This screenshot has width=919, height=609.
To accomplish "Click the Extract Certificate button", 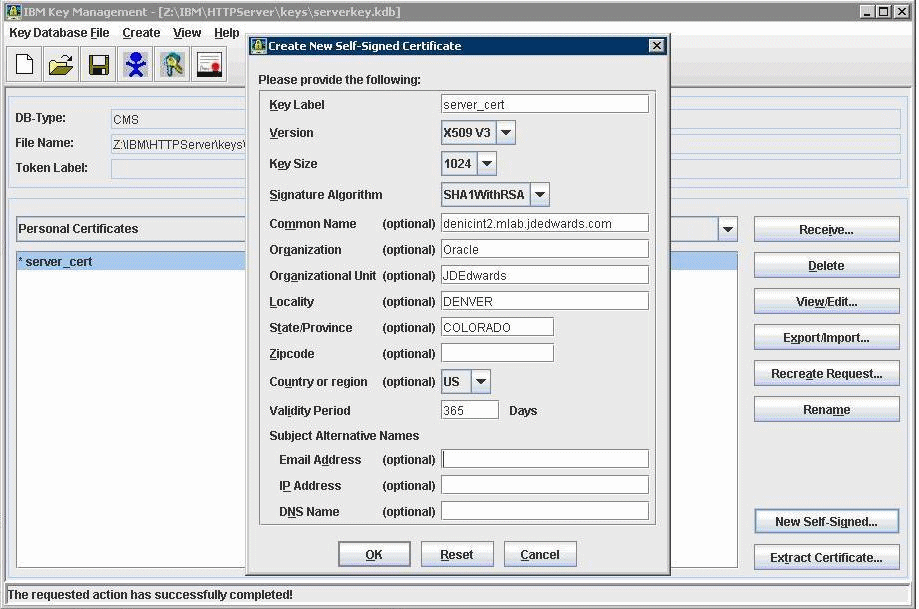I will 826,558.
